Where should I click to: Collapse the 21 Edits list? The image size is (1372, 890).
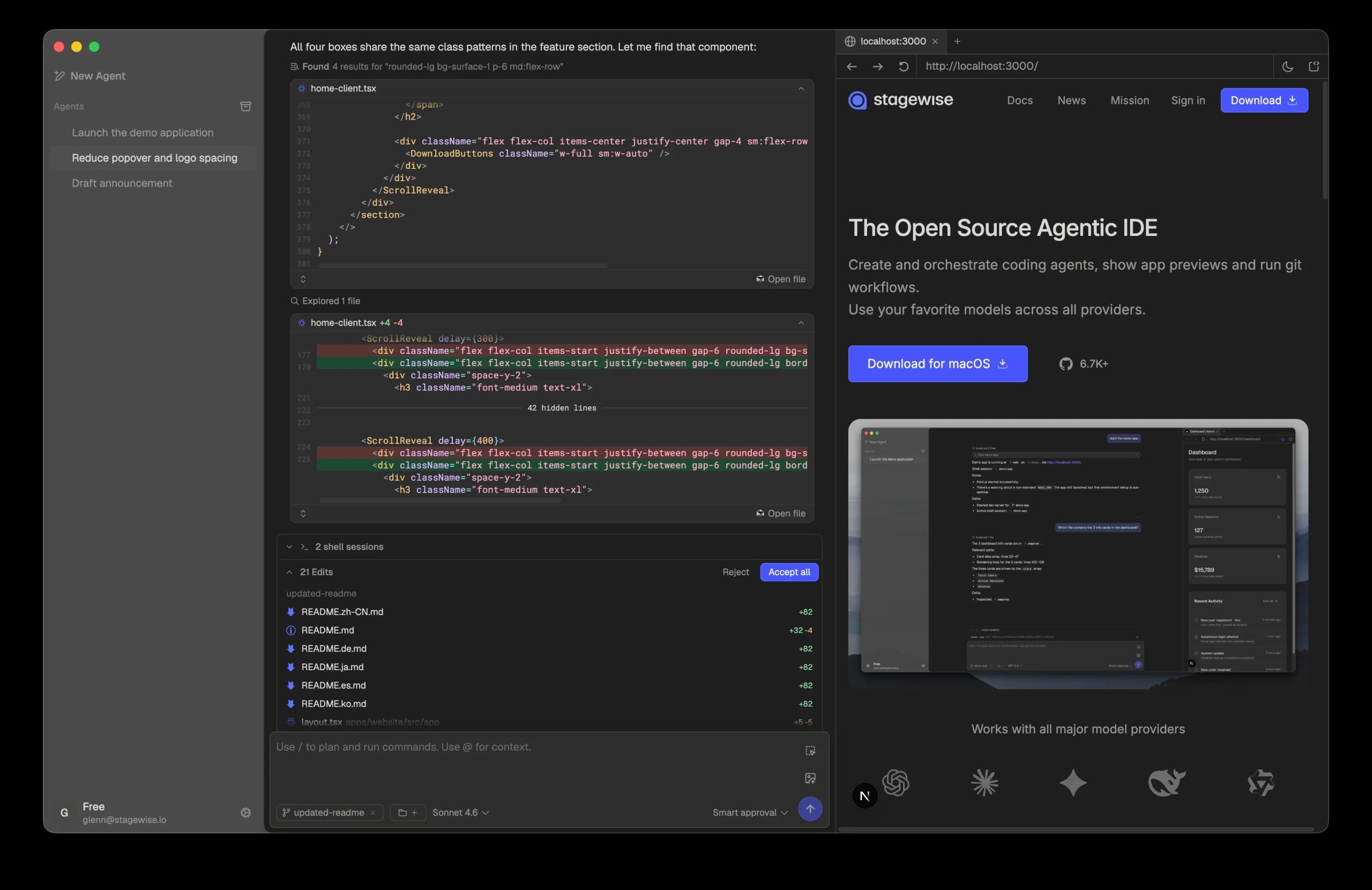coord(289,572)
